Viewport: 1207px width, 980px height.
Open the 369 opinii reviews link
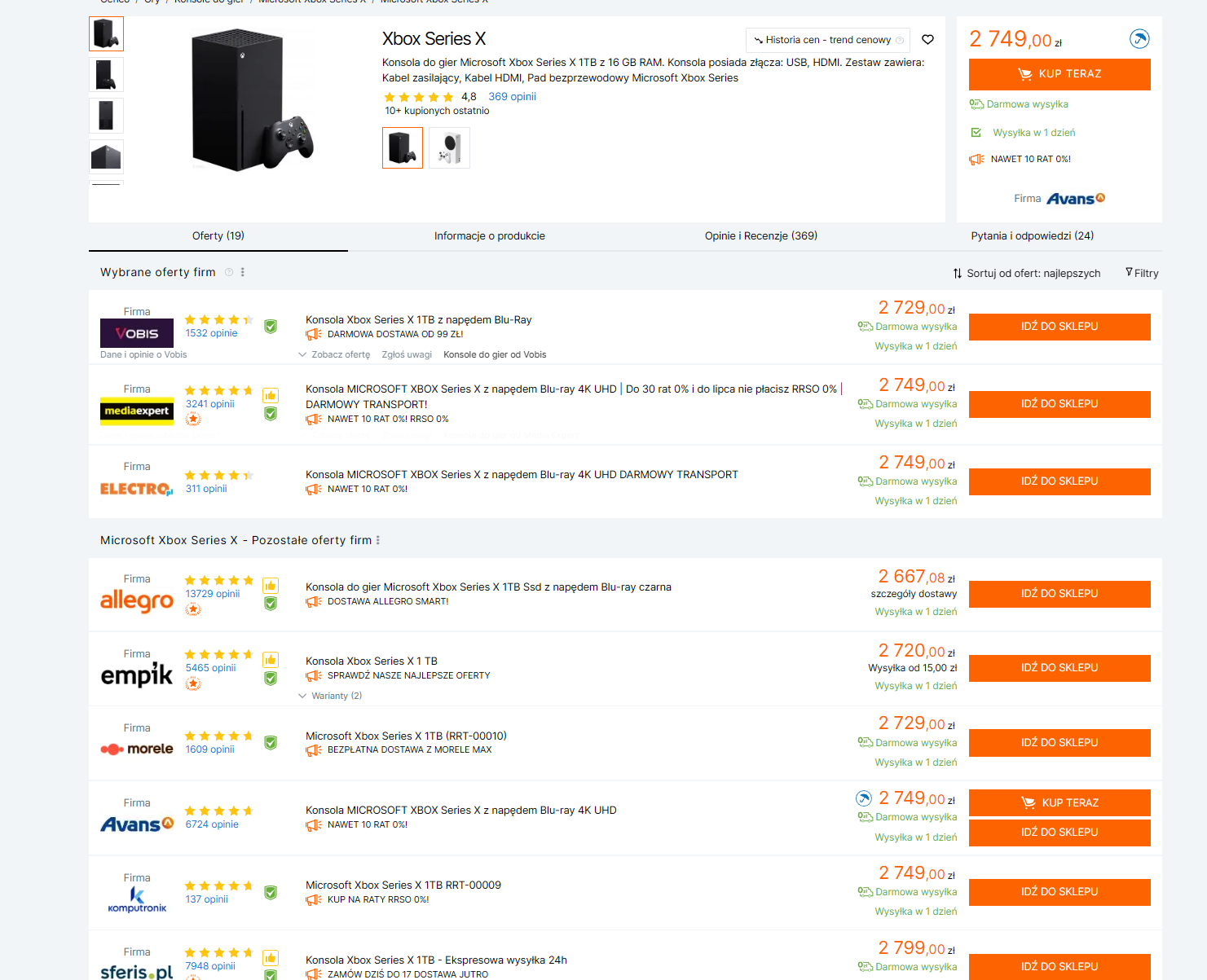512,96
